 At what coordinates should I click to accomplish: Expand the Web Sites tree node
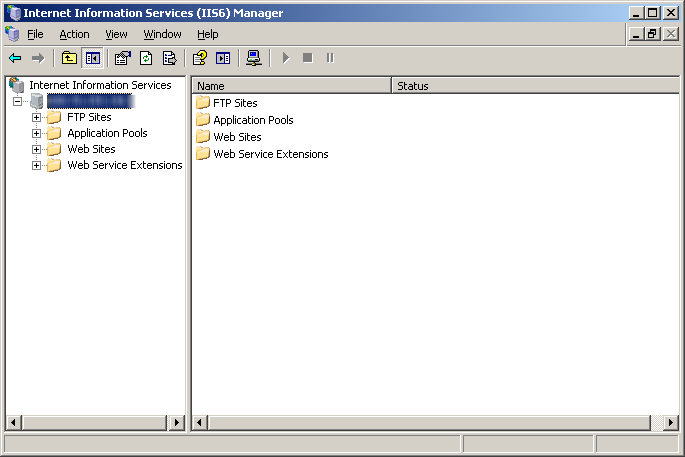coord(36,149)
